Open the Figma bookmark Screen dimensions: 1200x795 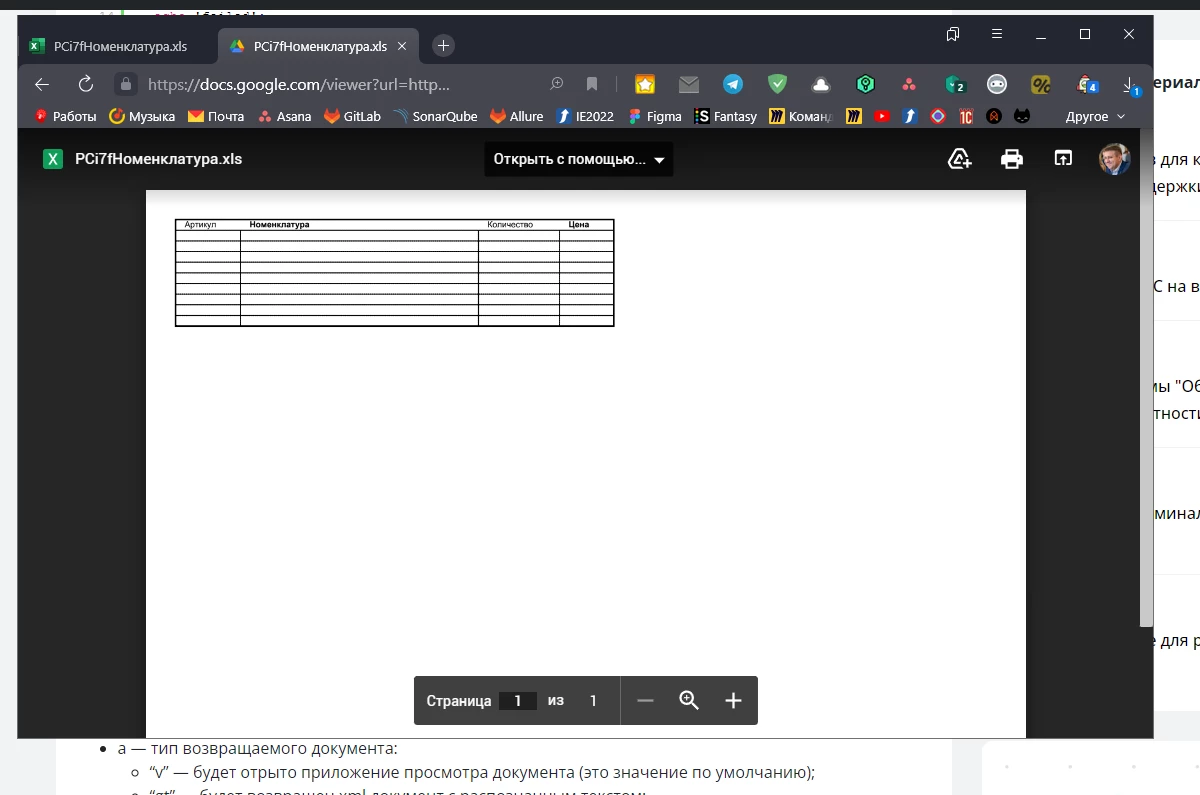[x=655, y=117]
